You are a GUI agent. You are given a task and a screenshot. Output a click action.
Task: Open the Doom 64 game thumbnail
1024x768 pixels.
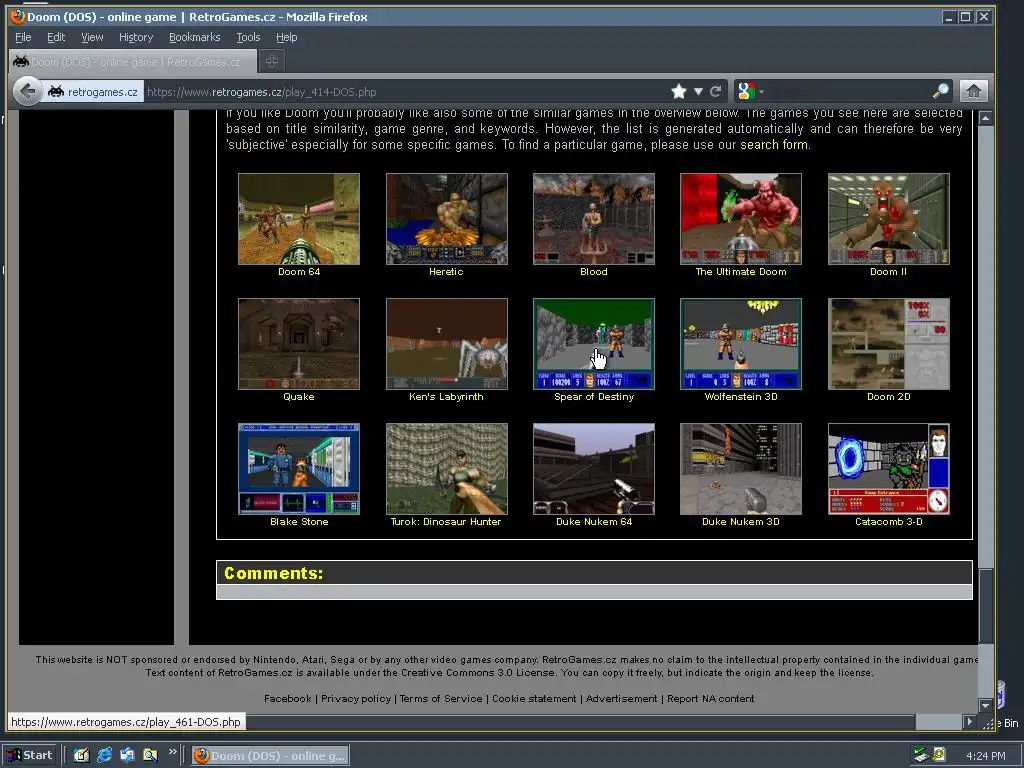298,219
